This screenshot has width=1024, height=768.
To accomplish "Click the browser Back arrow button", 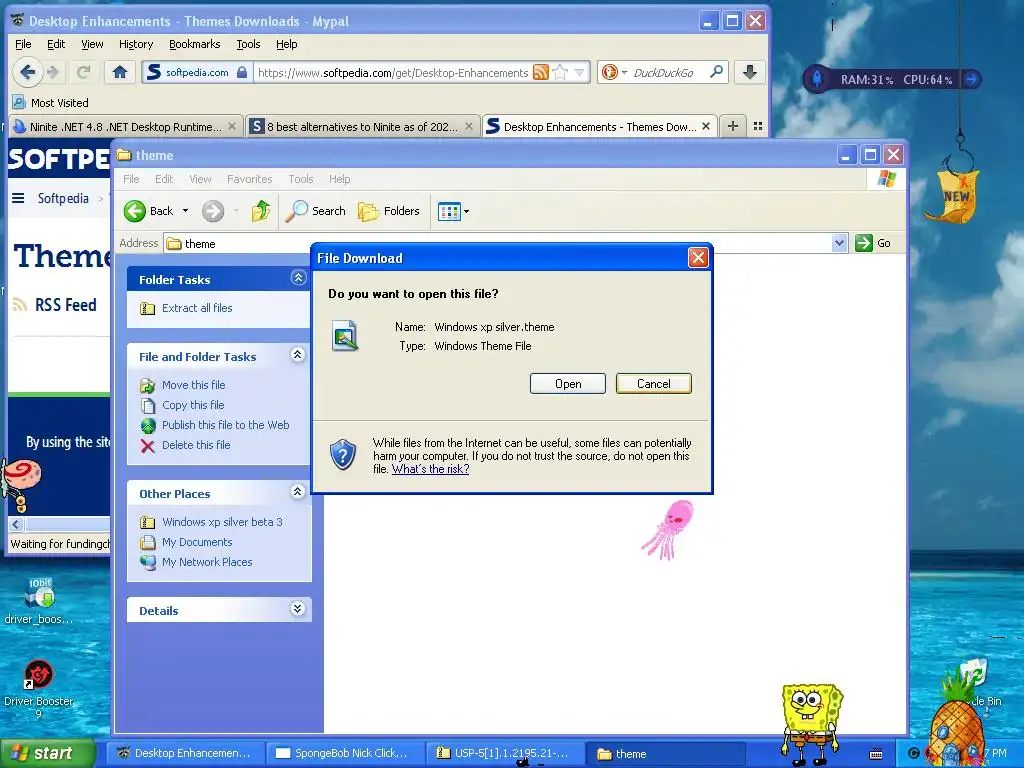I will click(27, 72).
